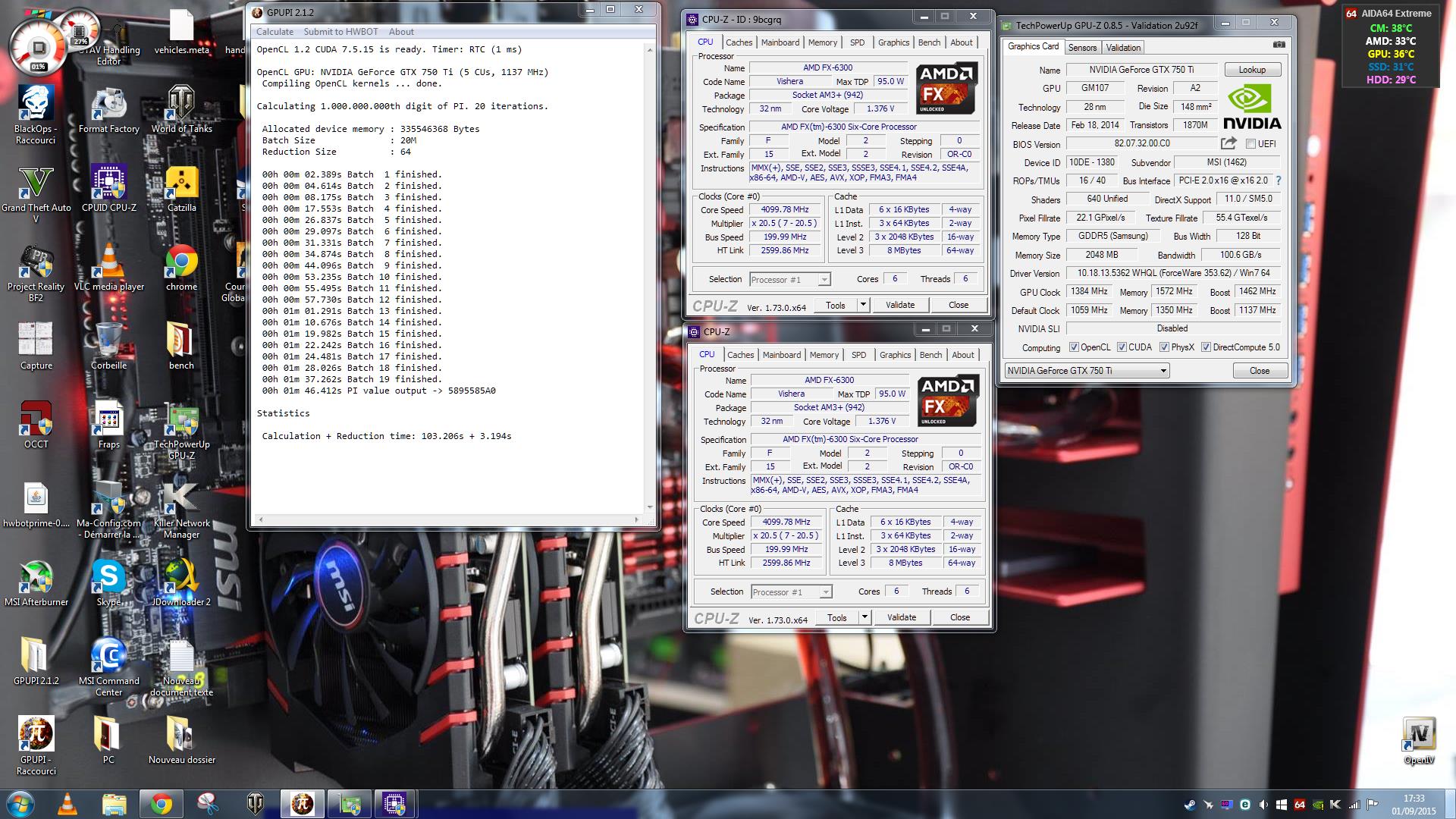
Task: Click the GPUPI horizontal scrollbar right arrow
Action: pos(636,519)
